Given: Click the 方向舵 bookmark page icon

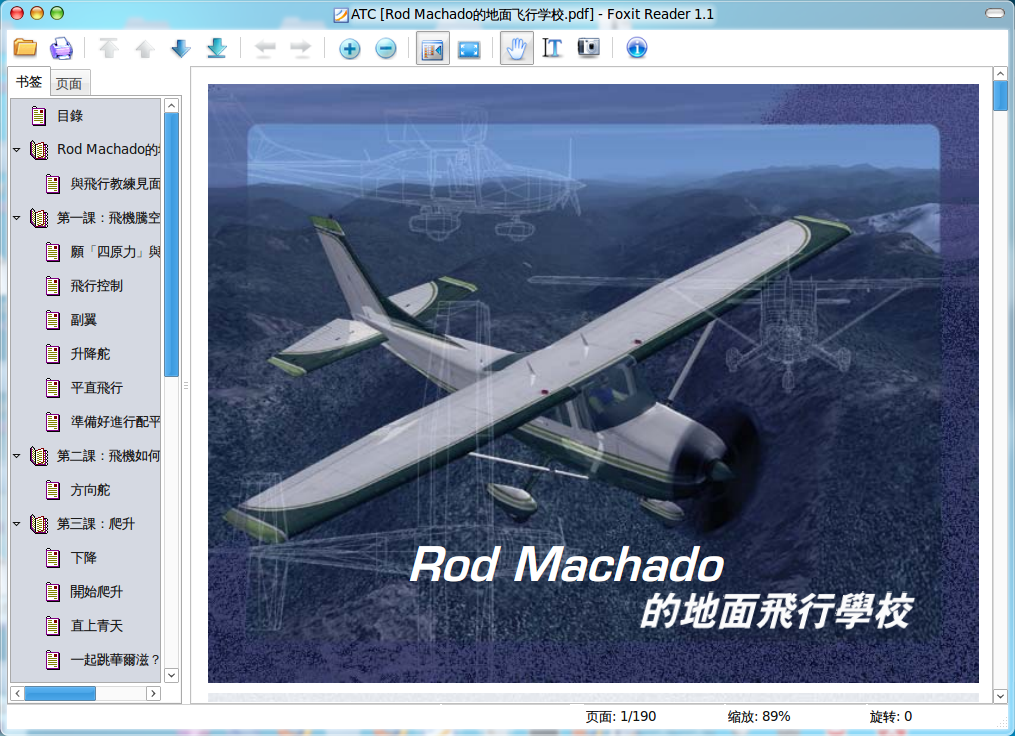Looking at the screenshot, I should [53, 489].
